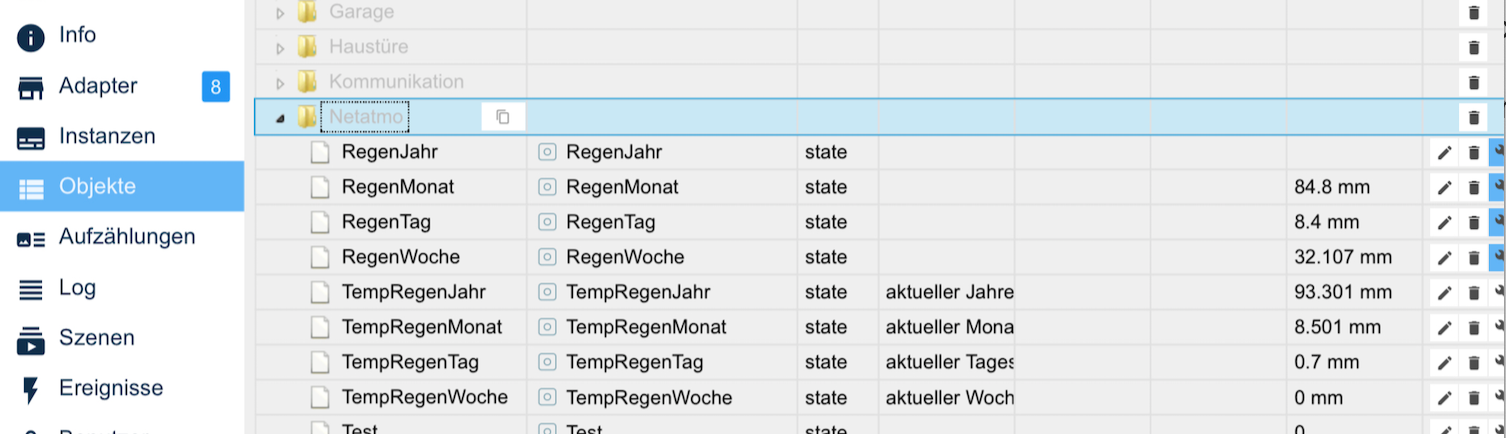Expand the Haustüre folder

coord(280,47)
